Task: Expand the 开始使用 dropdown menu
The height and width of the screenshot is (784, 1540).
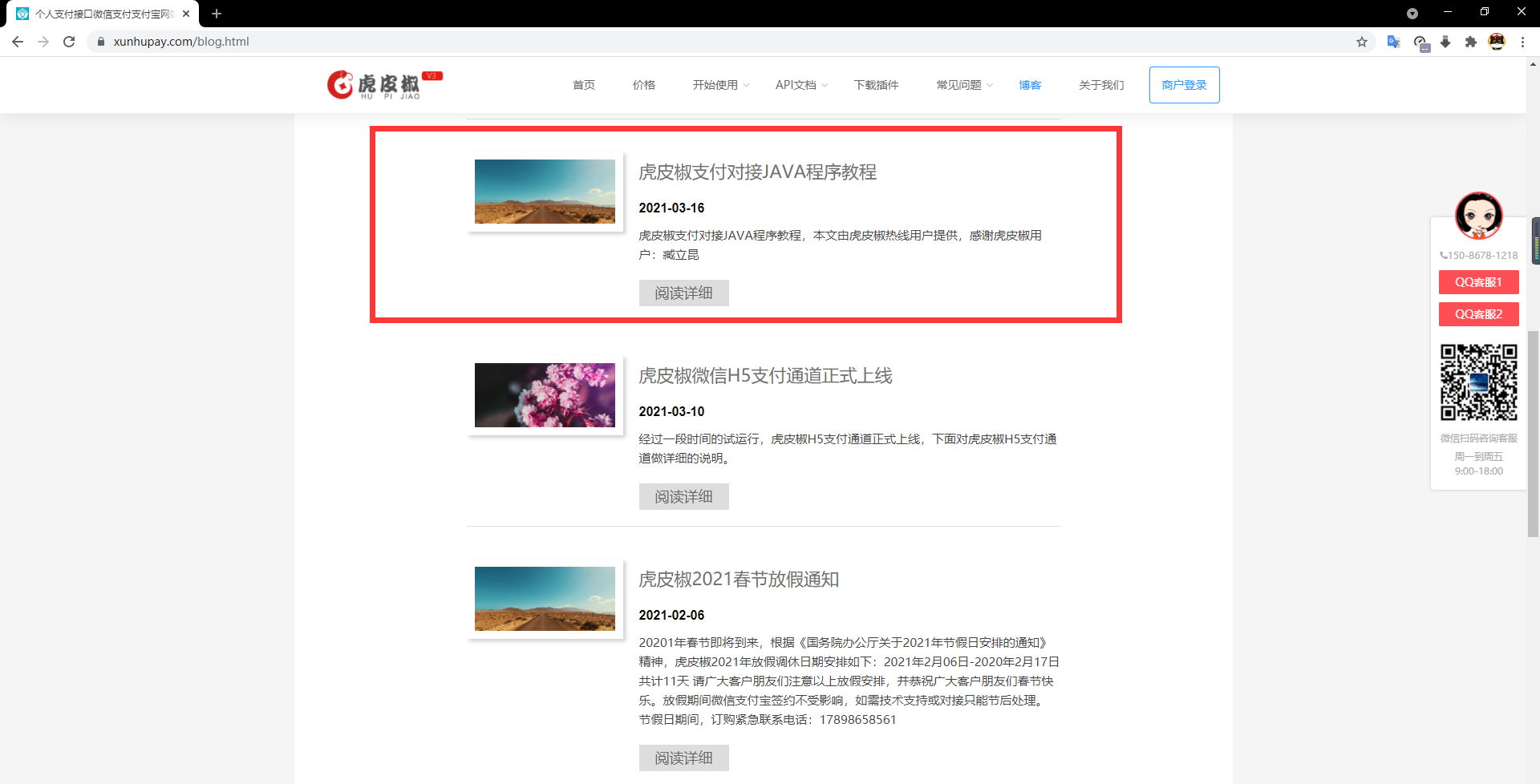Action: click(719, 85)
